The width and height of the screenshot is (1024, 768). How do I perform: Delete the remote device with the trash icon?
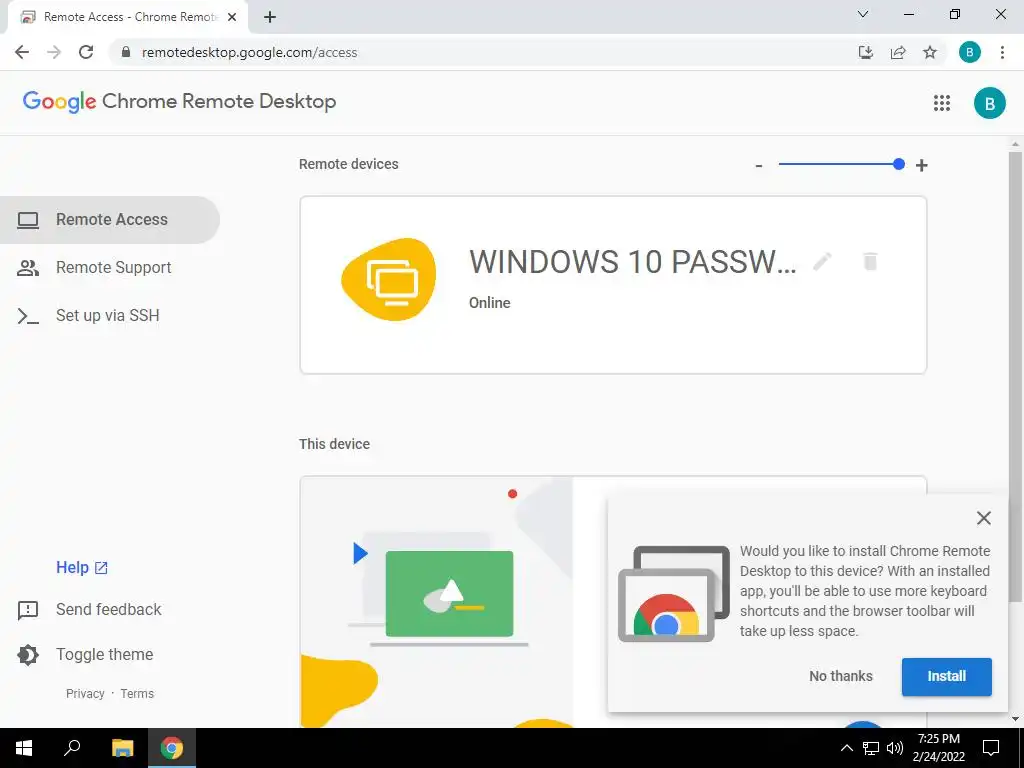point(870,262)
